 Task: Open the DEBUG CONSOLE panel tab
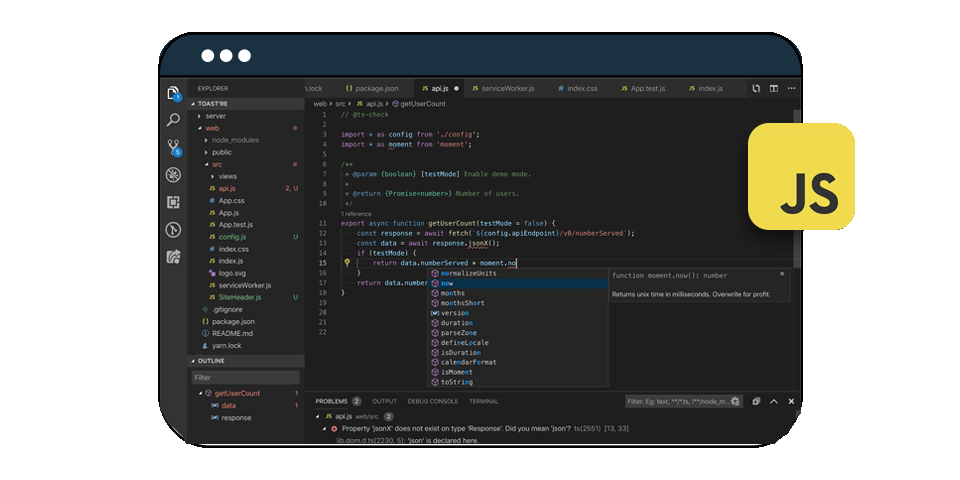pyautogui.click(x=433, y=402)
